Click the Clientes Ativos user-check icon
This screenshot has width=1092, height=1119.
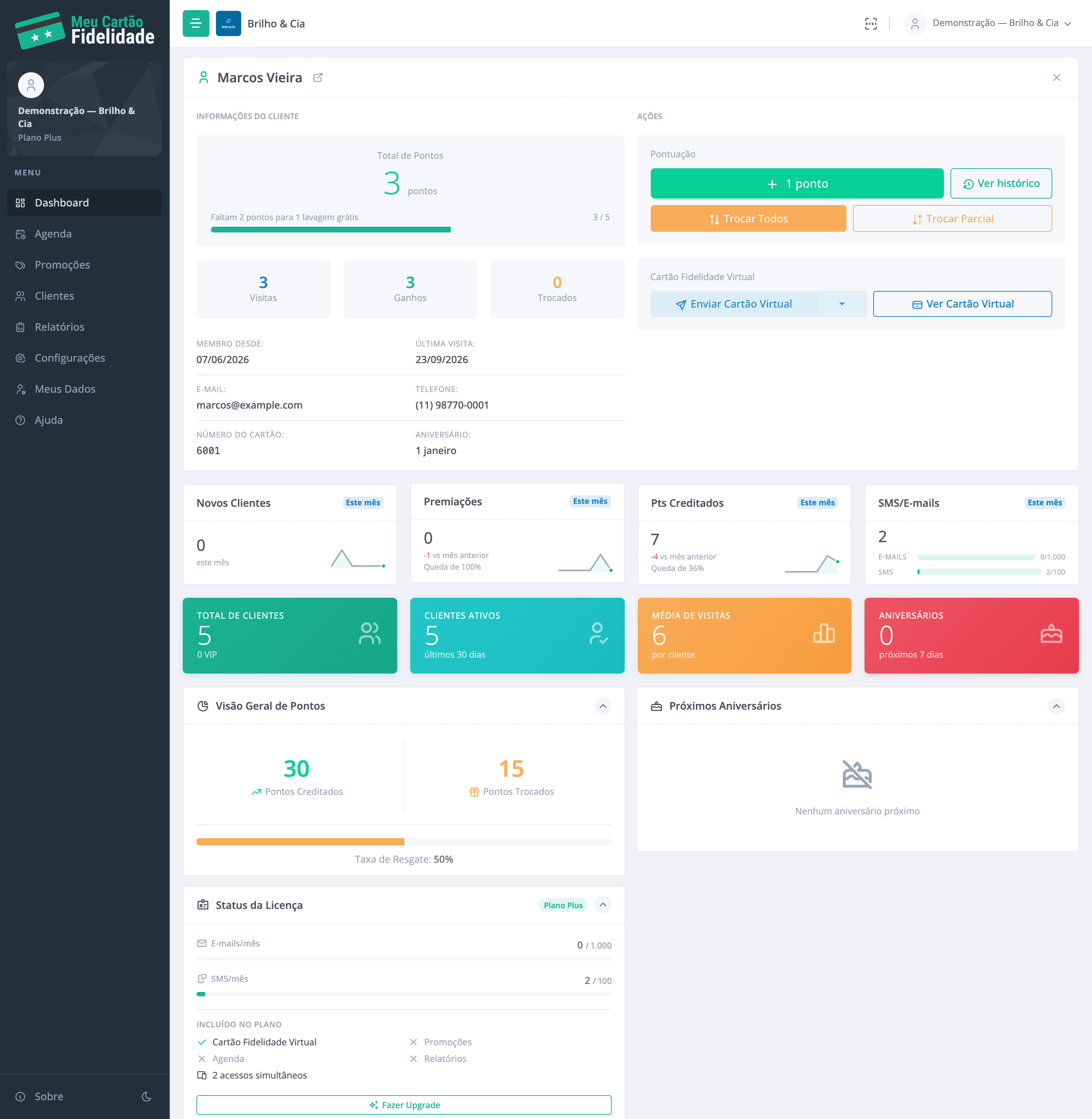click(598, 633)
